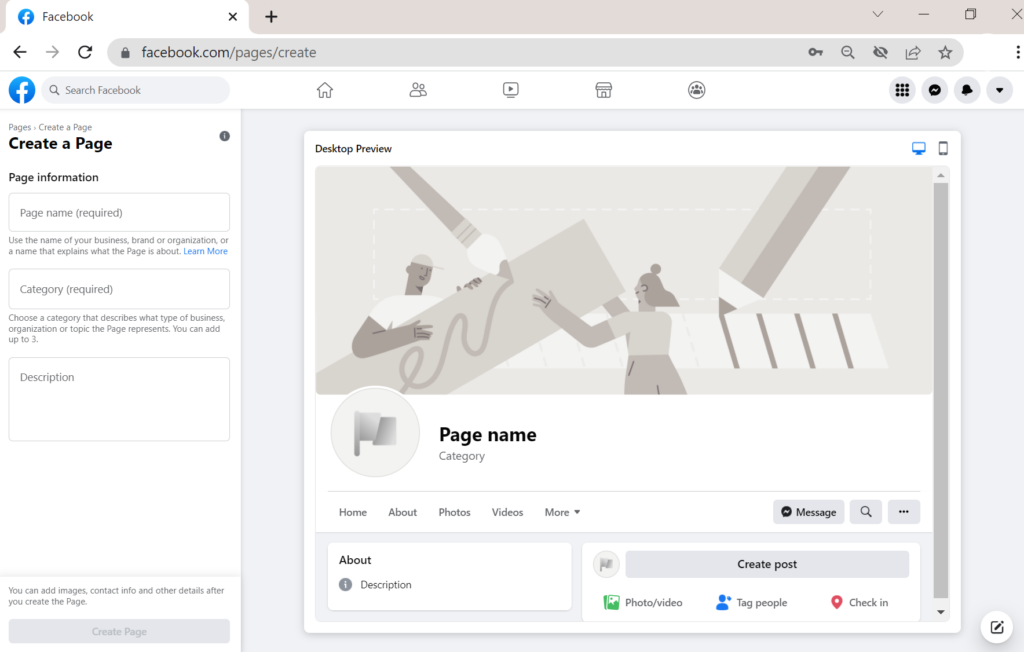1024x652 pixels.
Task: Focus the Search Facebook box
Action: click(x=136, y=90)
